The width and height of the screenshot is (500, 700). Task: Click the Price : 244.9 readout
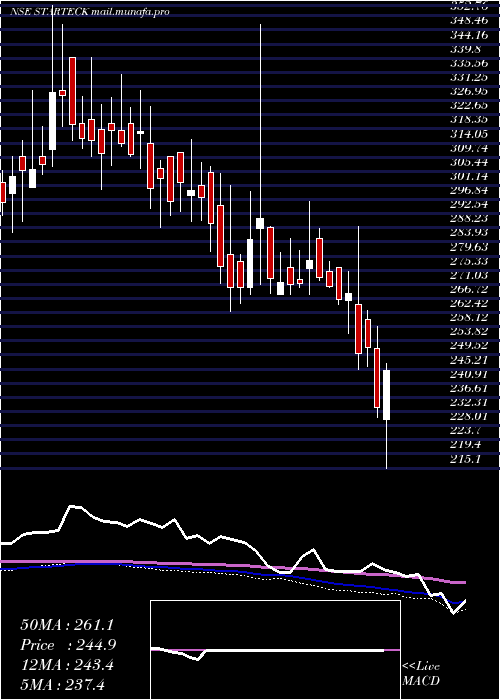[x=68, y=645]
